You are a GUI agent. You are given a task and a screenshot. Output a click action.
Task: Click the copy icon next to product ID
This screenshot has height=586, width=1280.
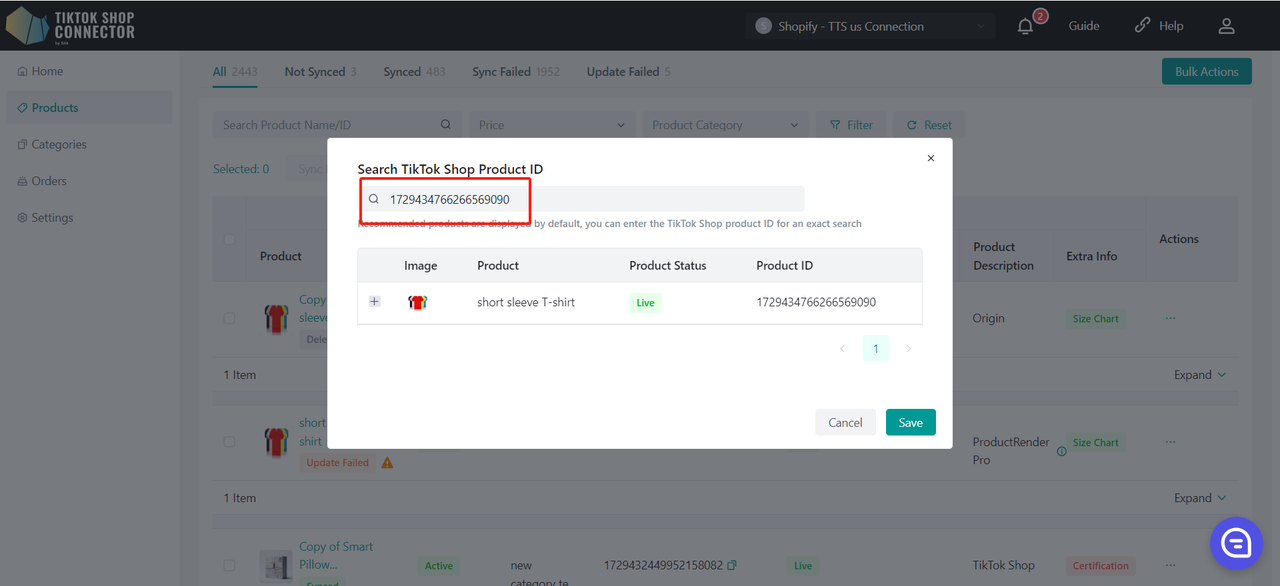click(x=732, y=565)
